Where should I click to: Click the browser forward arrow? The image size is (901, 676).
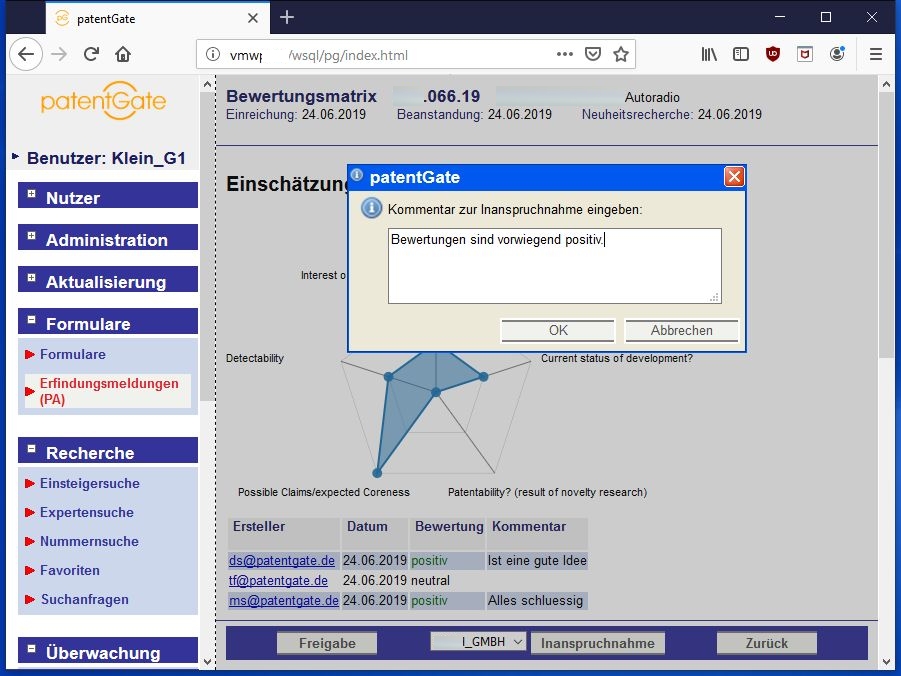[x=59, y=54]
